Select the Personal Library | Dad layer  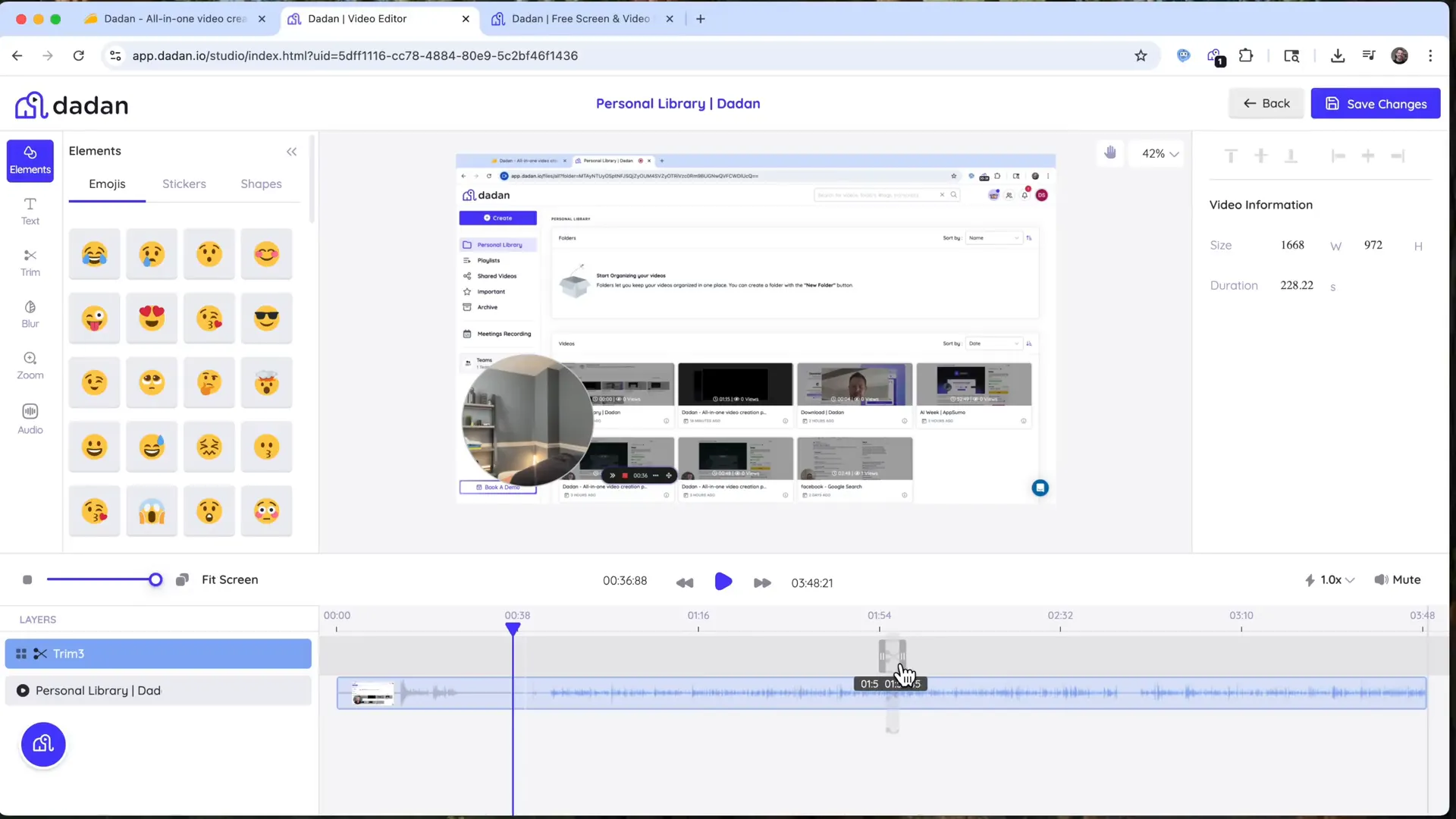tap(158, 691)
